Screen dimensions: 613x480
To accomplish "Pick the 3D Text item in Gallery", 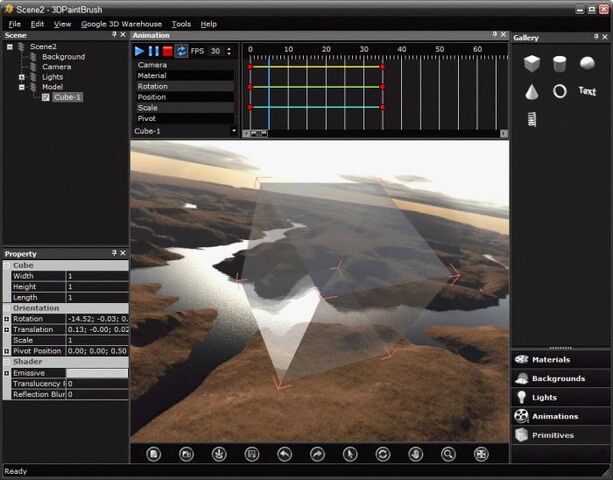I will point(587,91).
